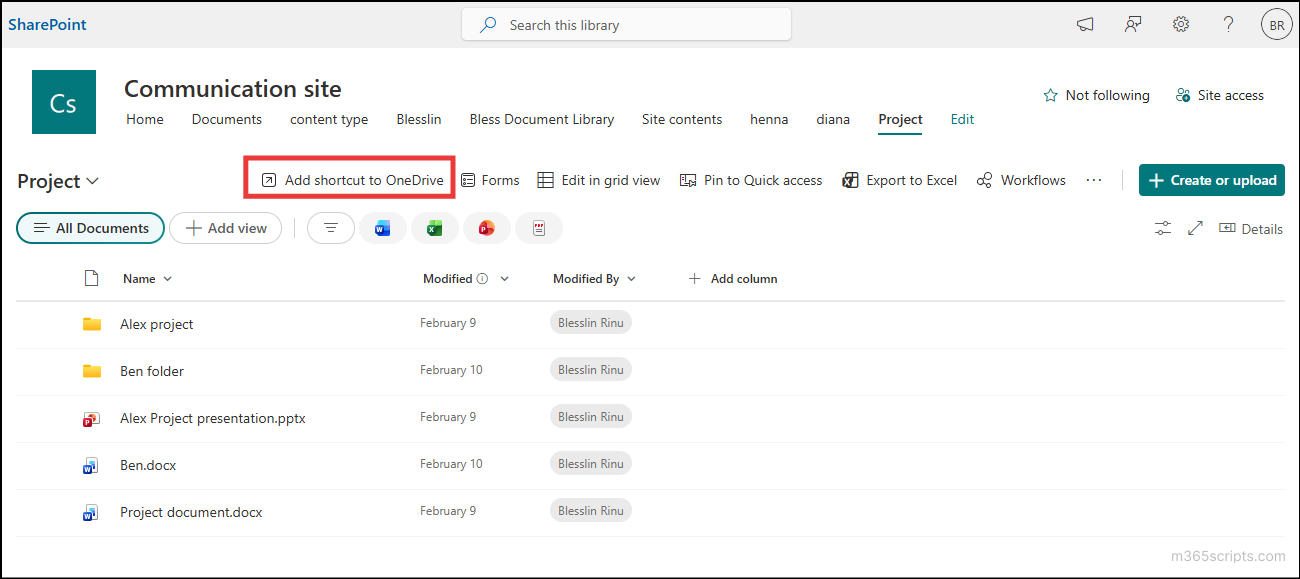Open the filters pane icon
The image size is (1300, 579).
click(x=330, y=228)
